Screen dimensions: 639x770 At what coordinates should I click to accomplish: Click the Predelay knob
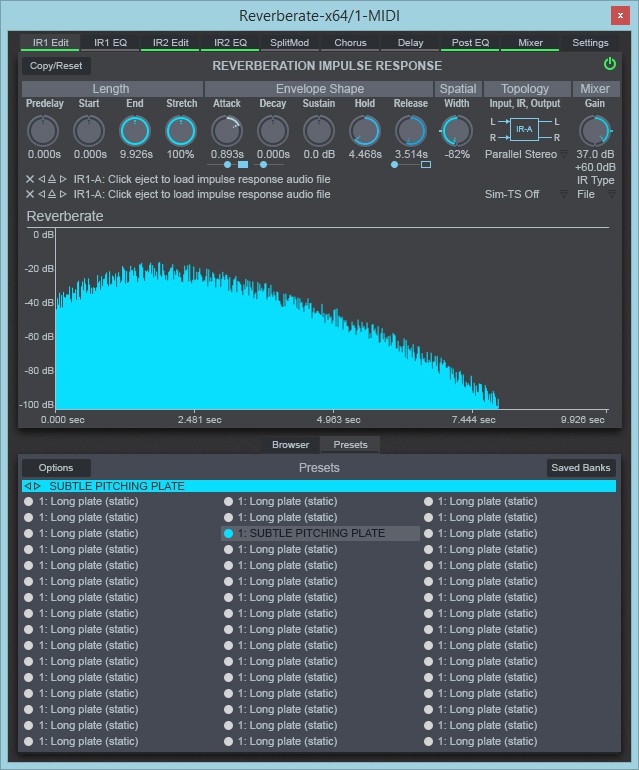coord(42,130)
